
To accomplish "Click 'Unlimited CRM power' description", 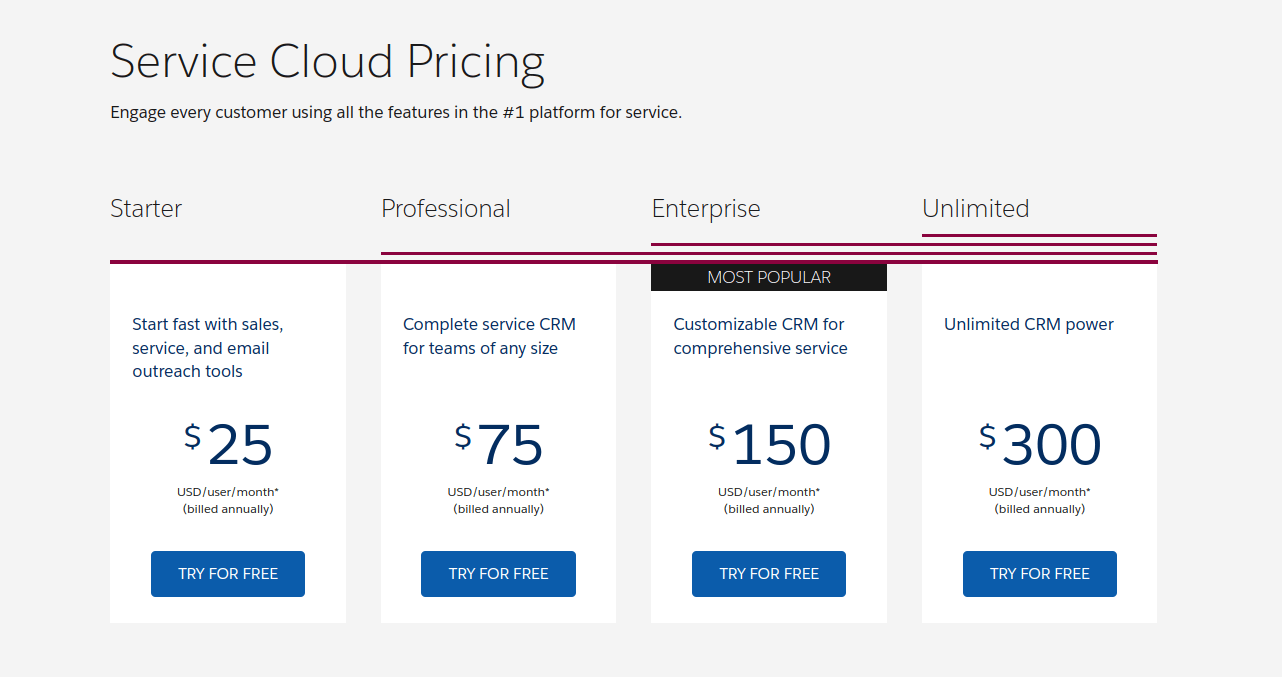I will pyautogui.click(x=1029, y=324).
